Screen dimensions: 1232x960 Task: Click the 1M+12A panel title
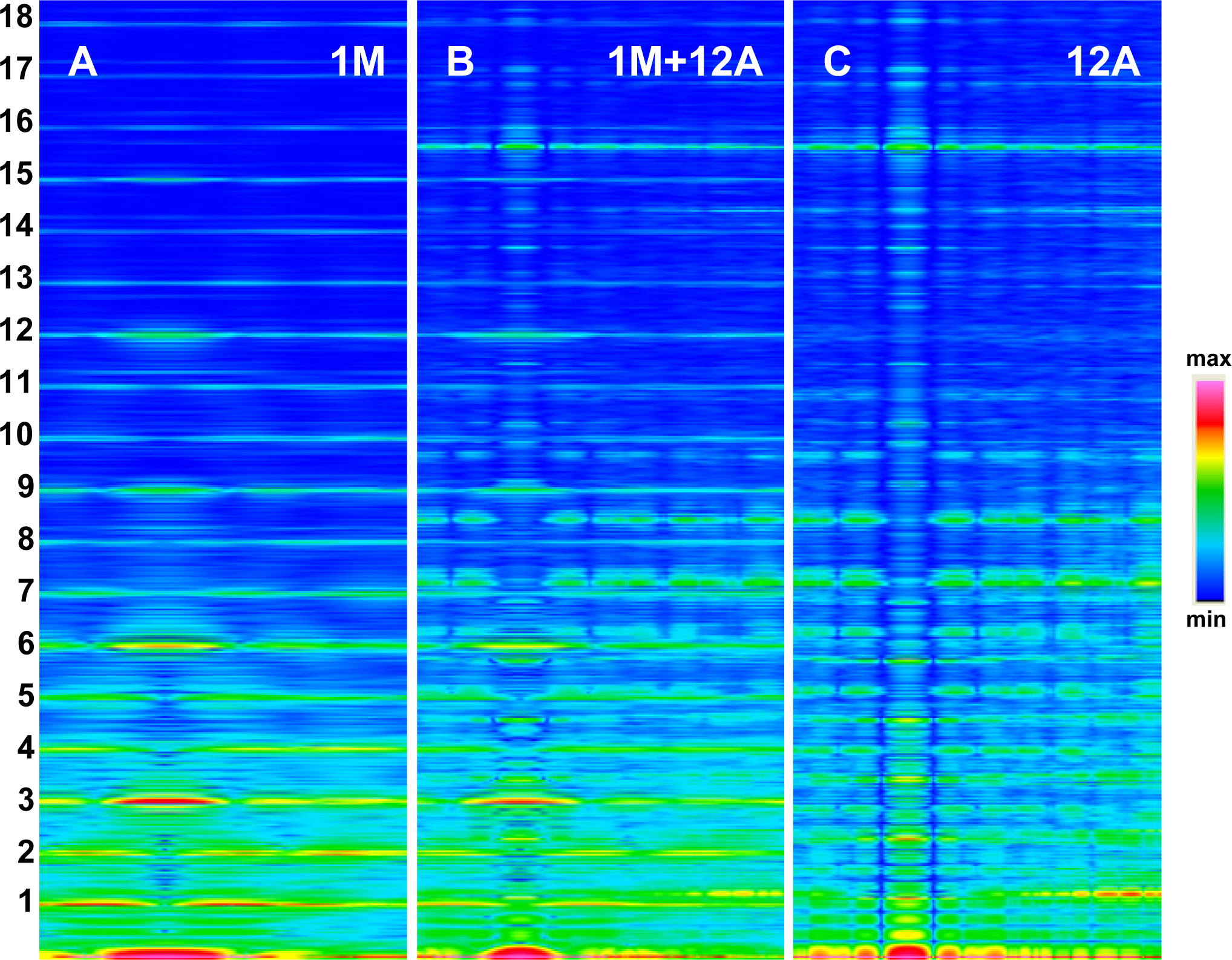pyautogui.click(x=684, y=62)
